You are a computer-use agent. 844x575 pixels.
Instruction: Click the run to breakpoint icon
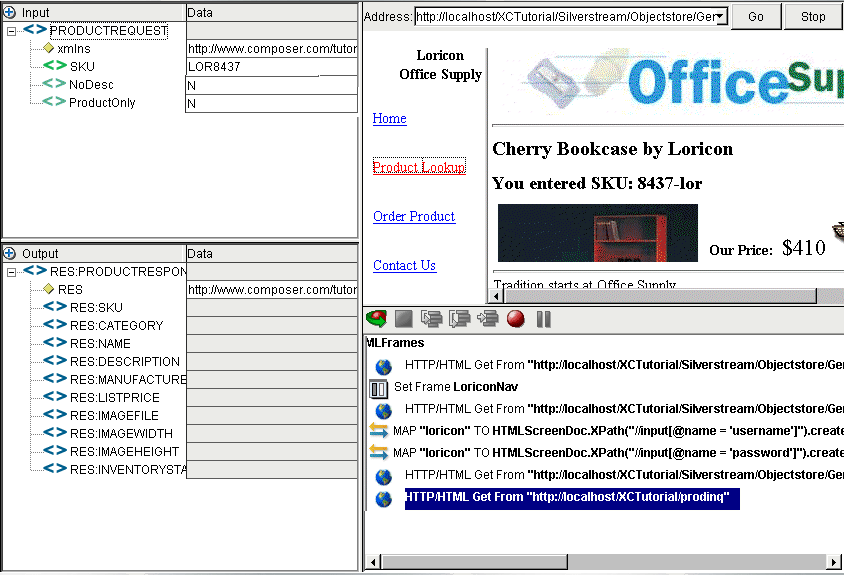click(488, 319)
